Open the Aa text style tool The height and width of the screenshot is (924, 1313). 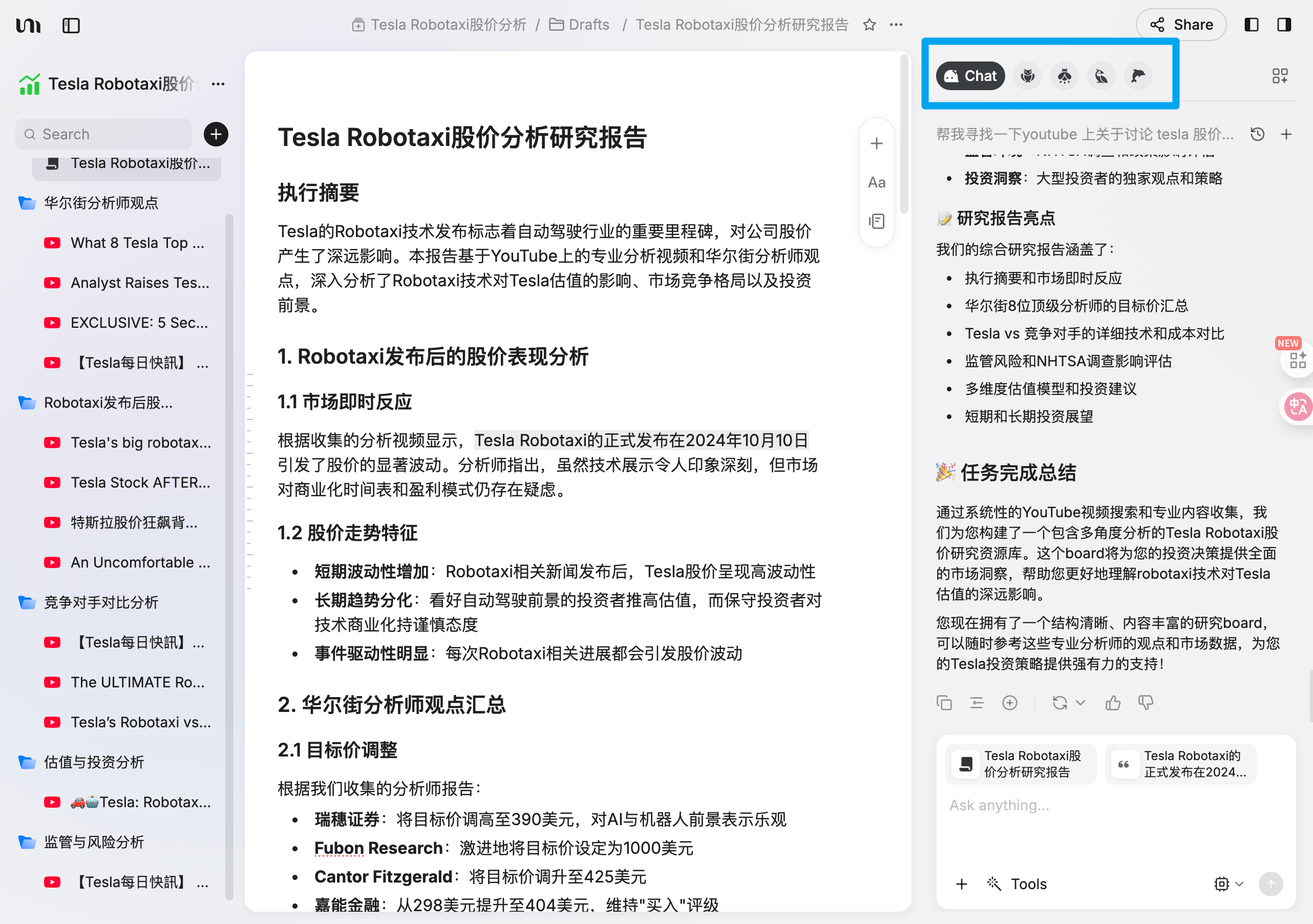pyautogui.click(x=877, y=182)
